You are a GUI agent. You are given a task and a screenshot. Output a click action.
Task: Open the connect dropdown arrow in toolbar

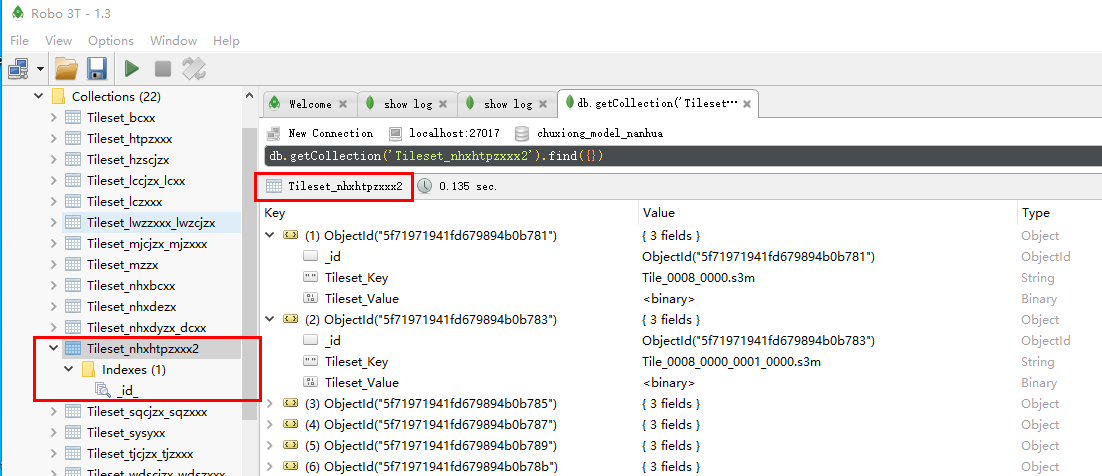[x=40, y=69]
